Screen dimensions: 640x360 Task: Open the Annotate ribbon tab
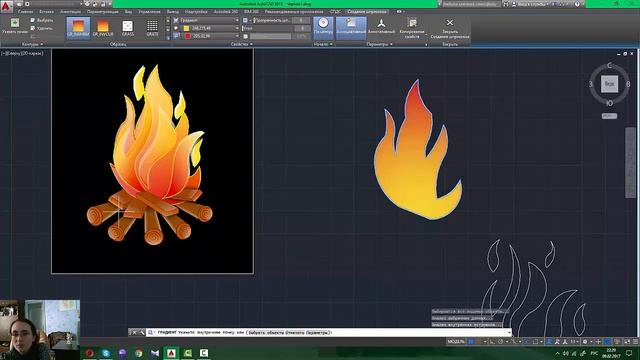pos(70,12)
